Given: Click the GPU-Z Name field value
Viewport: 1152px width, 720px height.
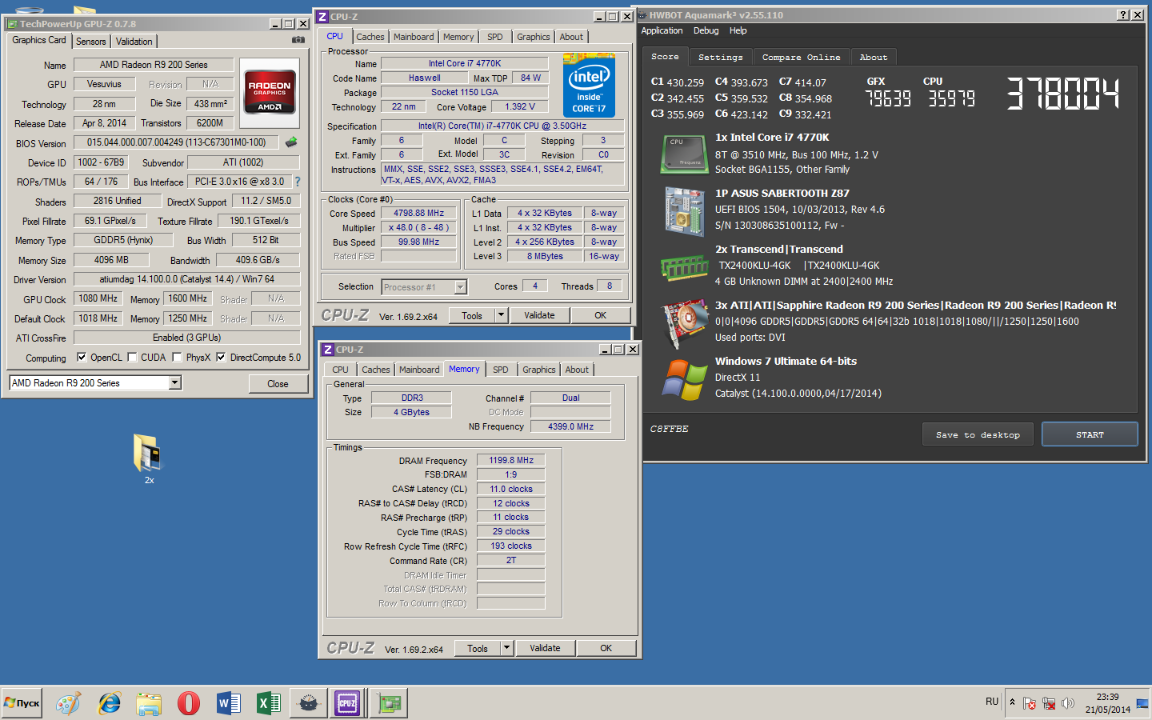Looking at the screenshot, I should pyautogui.click(x=154, y=65).
